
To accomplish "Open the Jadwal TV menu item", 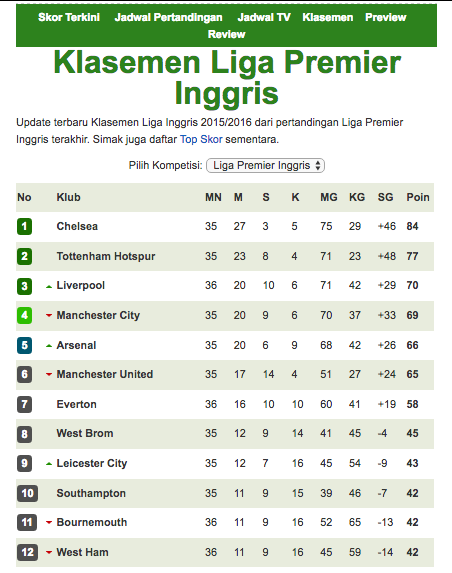I will coord(264,17).
